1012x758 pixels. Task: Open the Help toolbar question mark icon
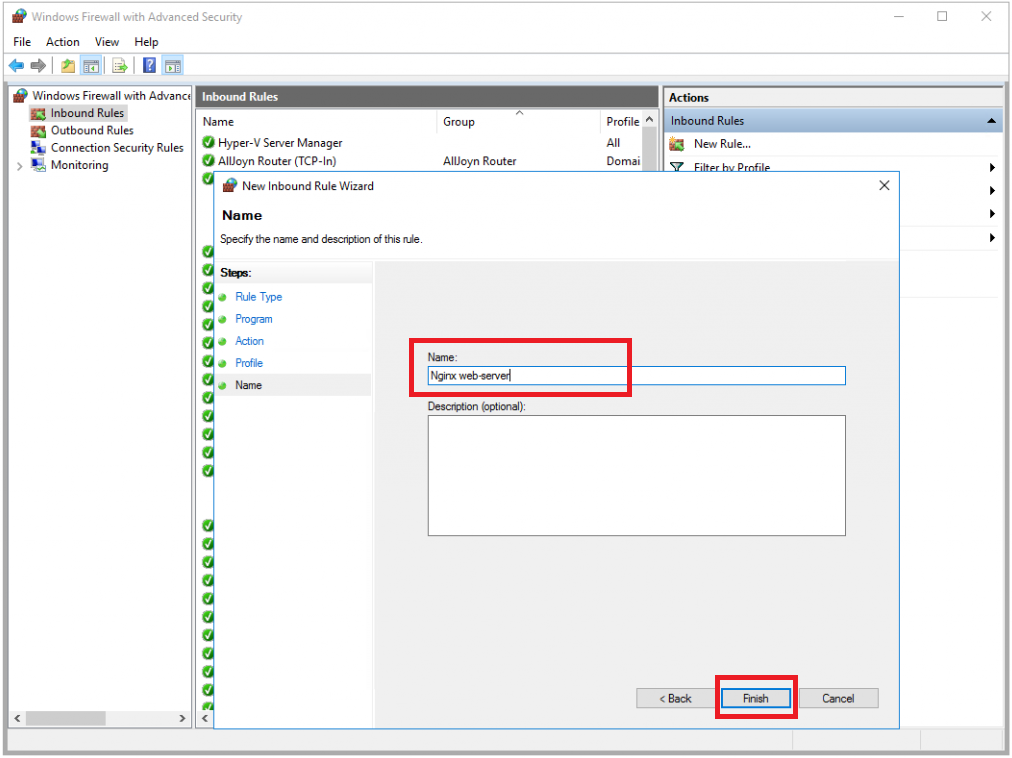[149, 65]
